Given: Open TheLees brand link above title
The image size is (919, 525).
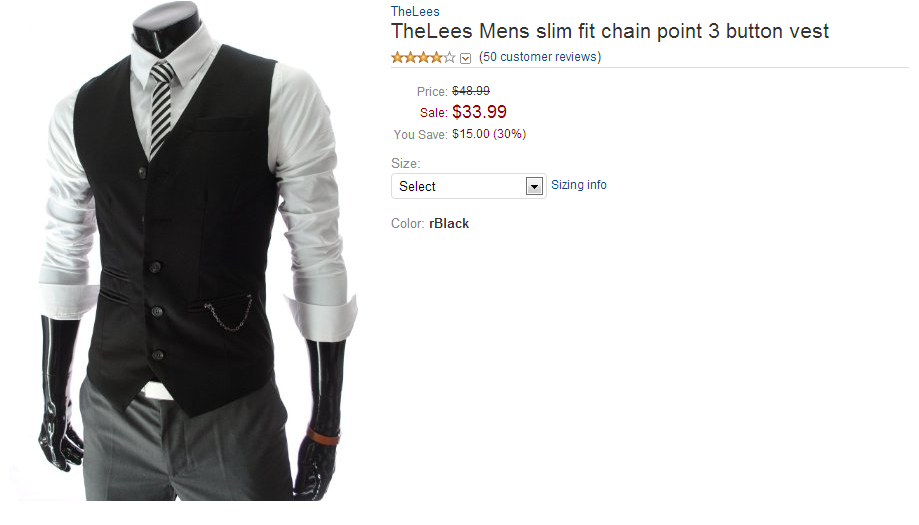Looking at the screenshot, I should click(415, 11).
